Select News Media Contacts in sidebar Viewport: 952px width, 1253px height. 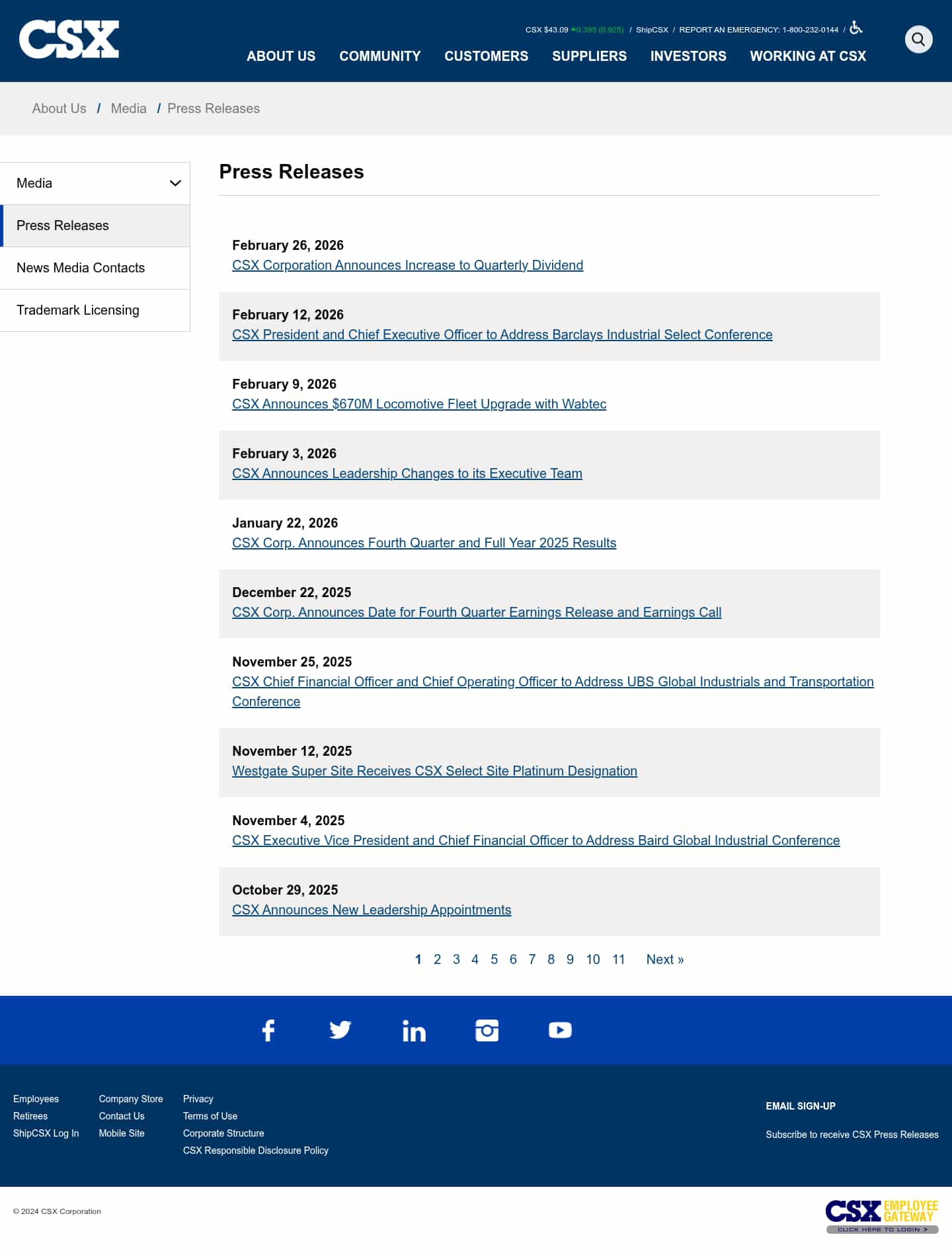(x=95, y=268)
